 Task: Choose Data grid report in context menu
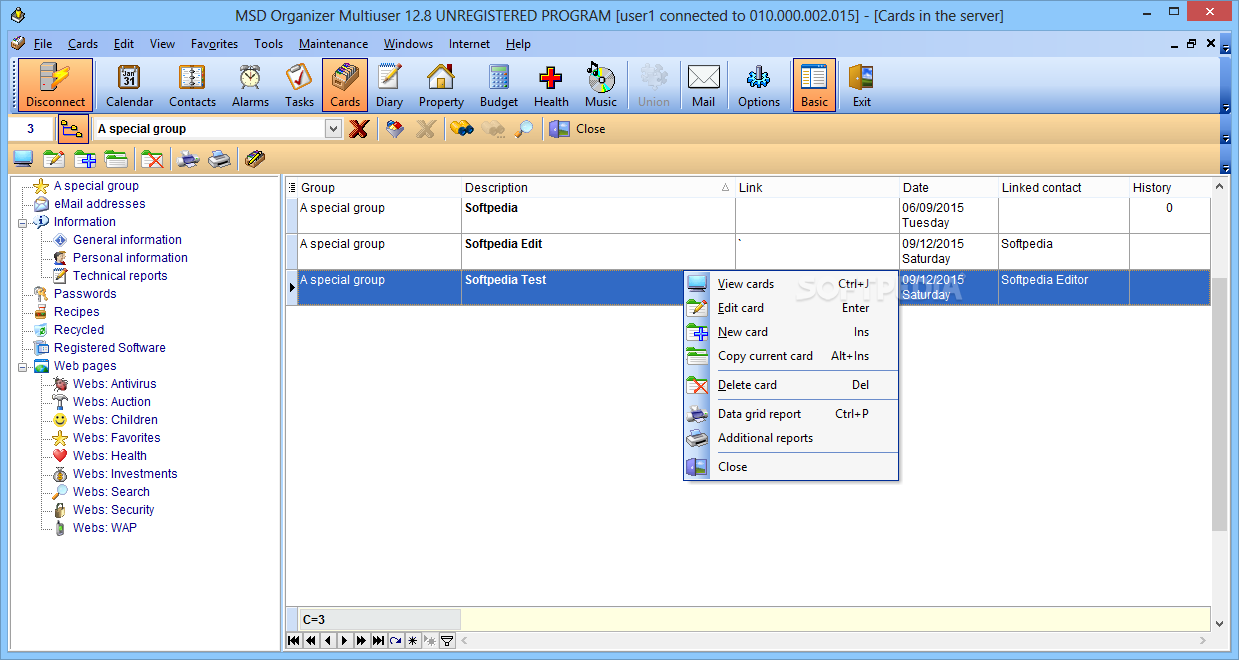click(x=791, y=414)
